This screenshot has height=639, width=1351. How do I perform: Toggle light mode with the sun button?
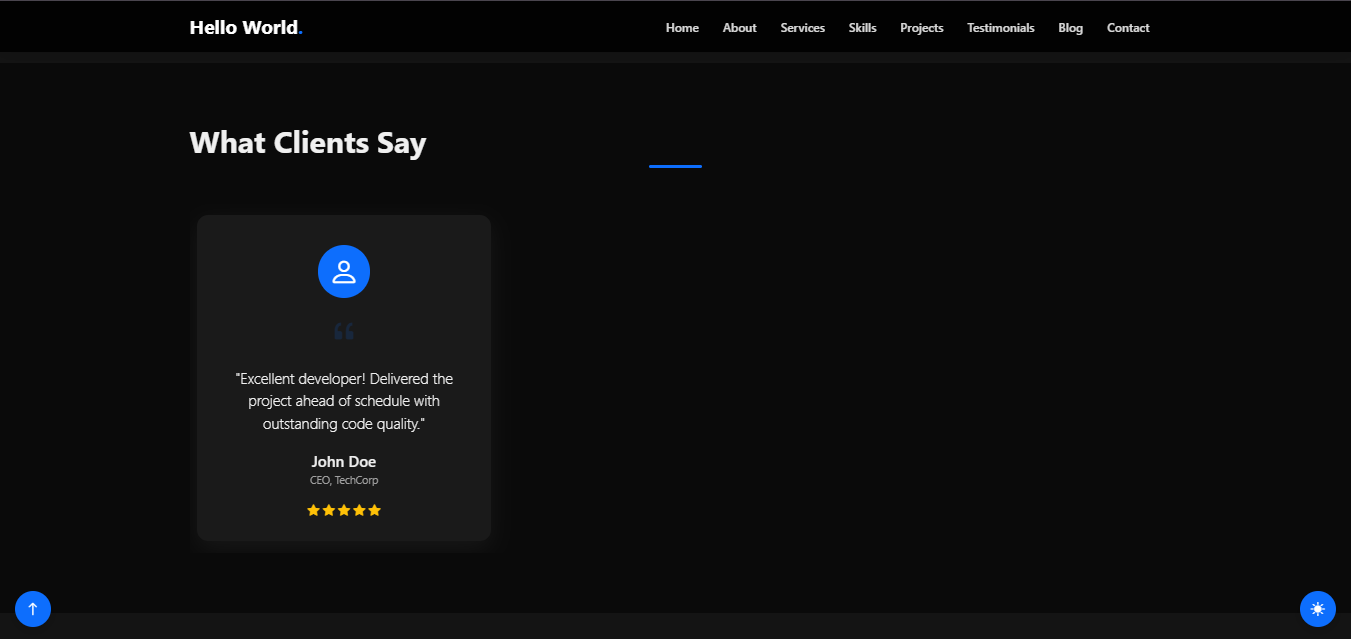(1317, 608)
